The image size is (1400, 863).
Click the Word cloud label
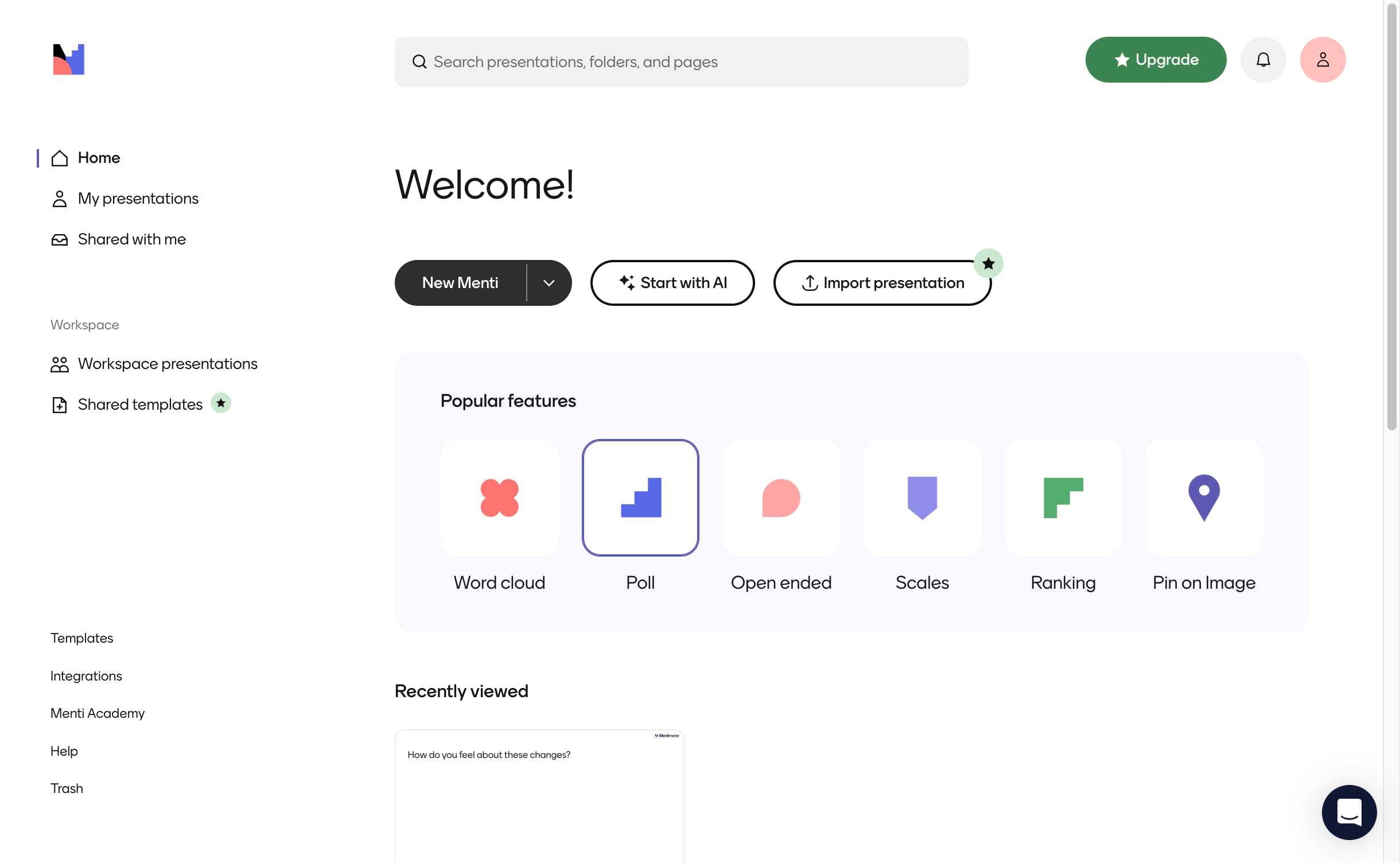[x=499, y=583]
